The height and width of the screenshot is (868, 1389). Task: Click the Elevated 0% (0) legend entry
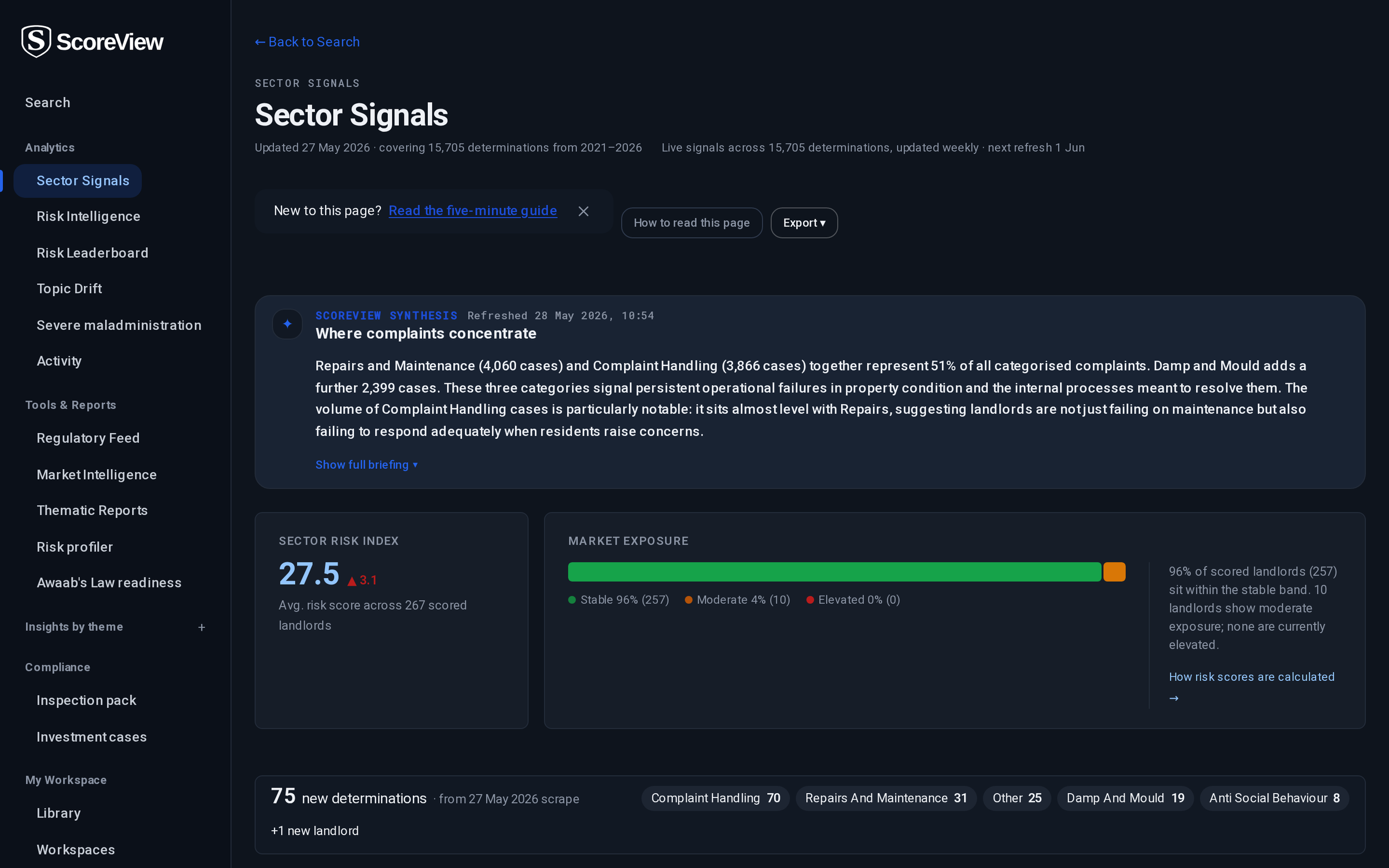853,600
